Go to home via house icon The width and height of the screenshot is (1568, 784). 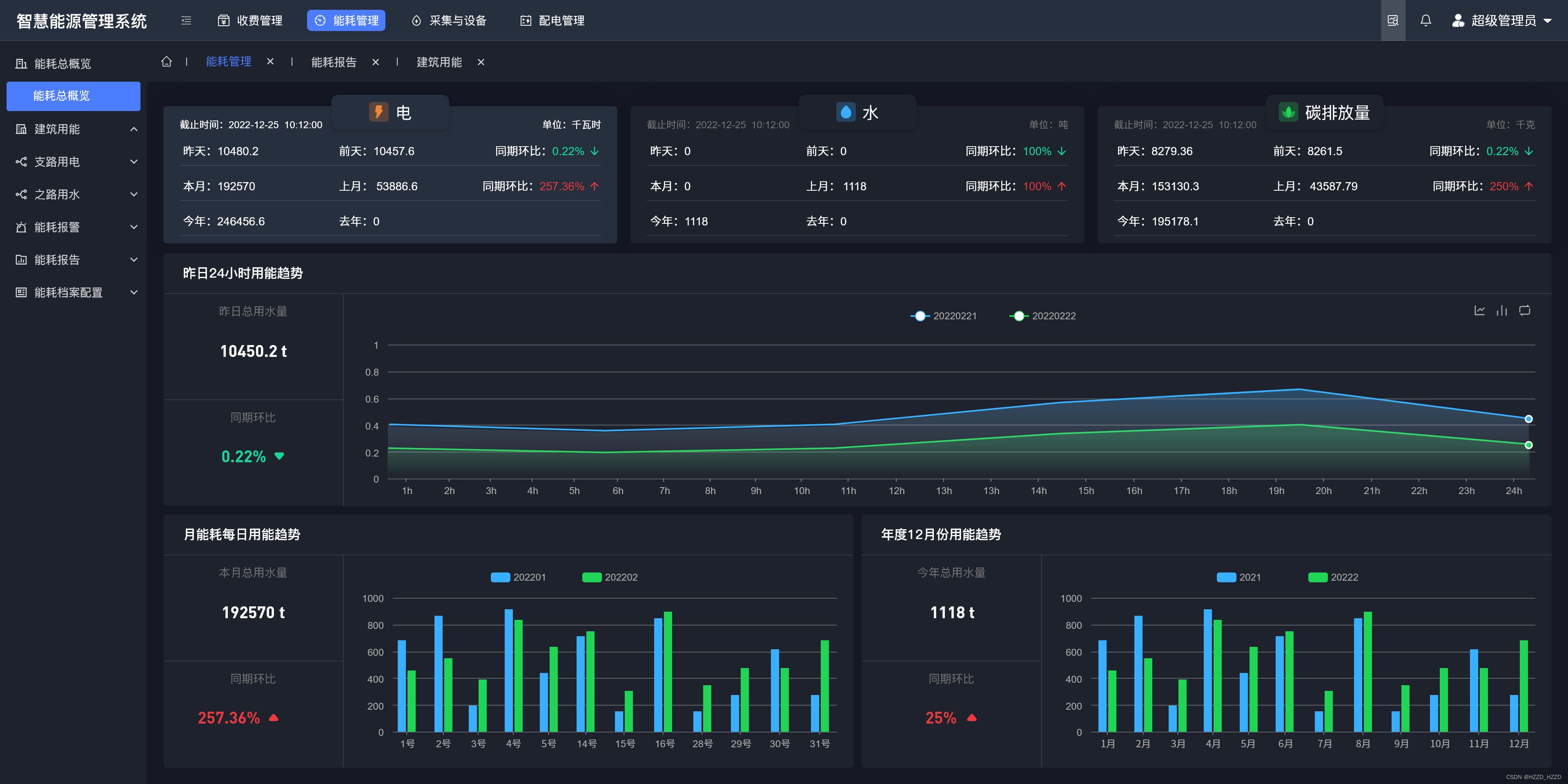coord(166,62)
